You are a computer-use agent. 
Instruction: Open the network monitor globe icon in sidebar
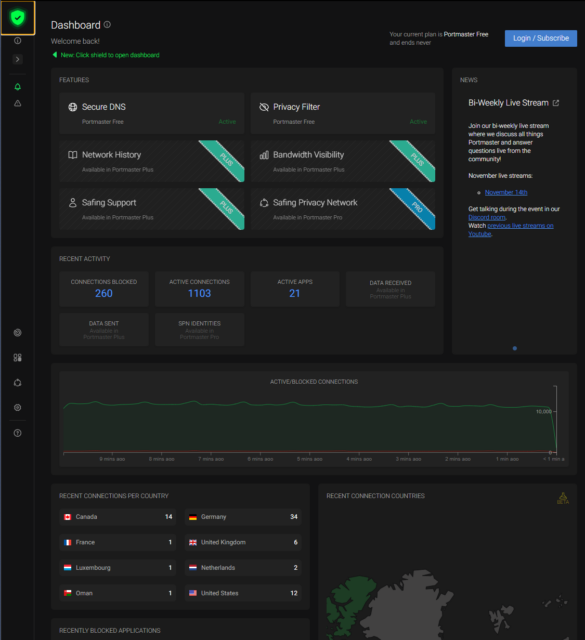pos(18,333)
